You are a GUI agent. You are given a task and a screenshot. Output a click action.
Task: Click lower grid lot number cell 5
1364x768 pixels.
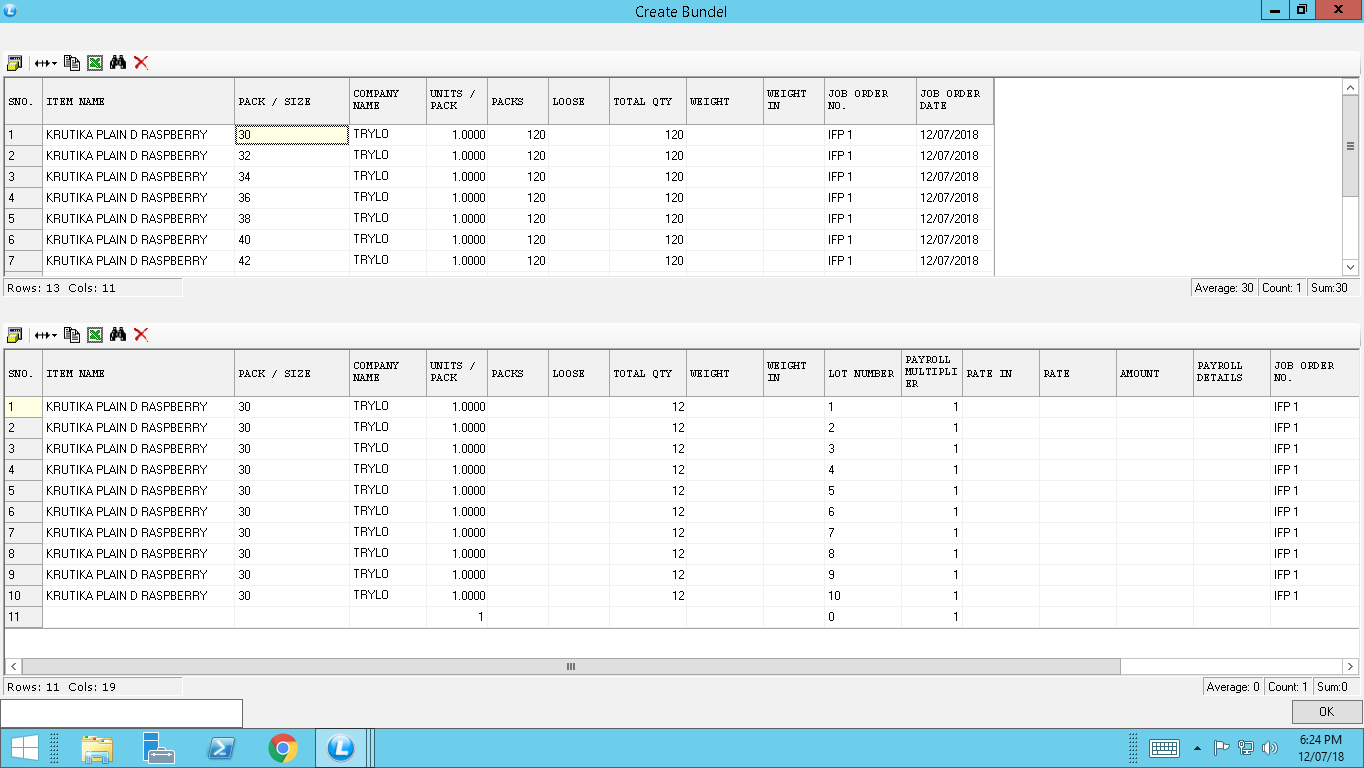pos(862,491)
